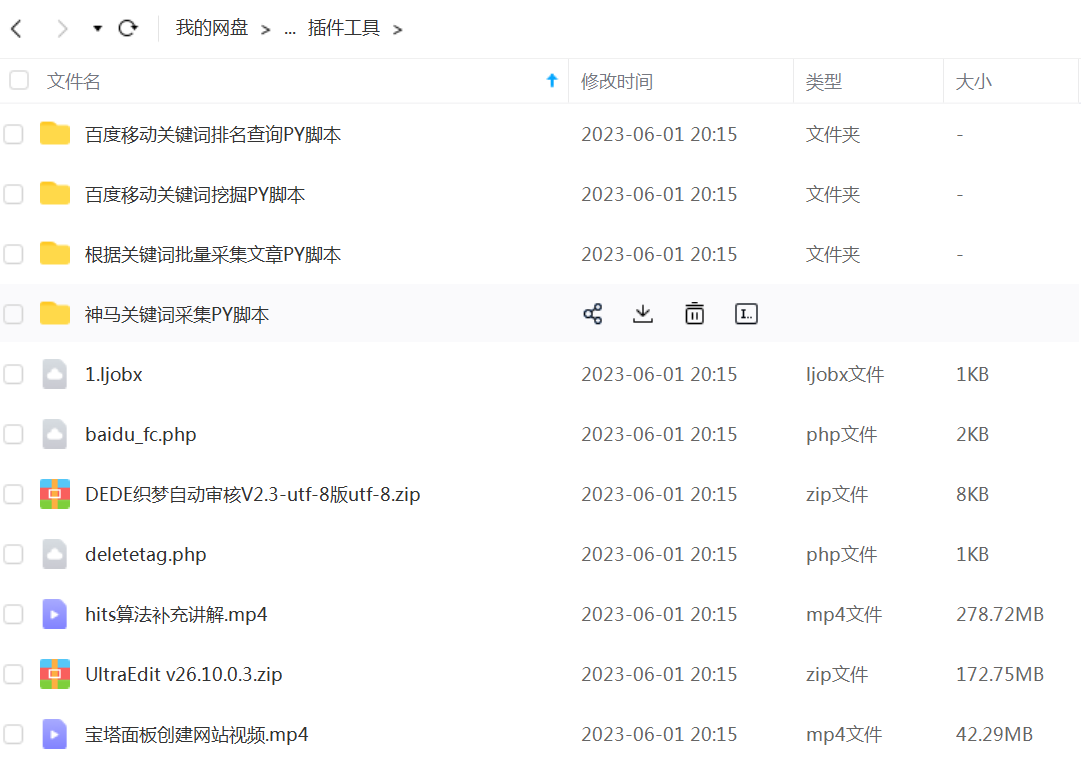Select checkbox for 根据关键词批量采集文章PY脚本

click(13, 254)
